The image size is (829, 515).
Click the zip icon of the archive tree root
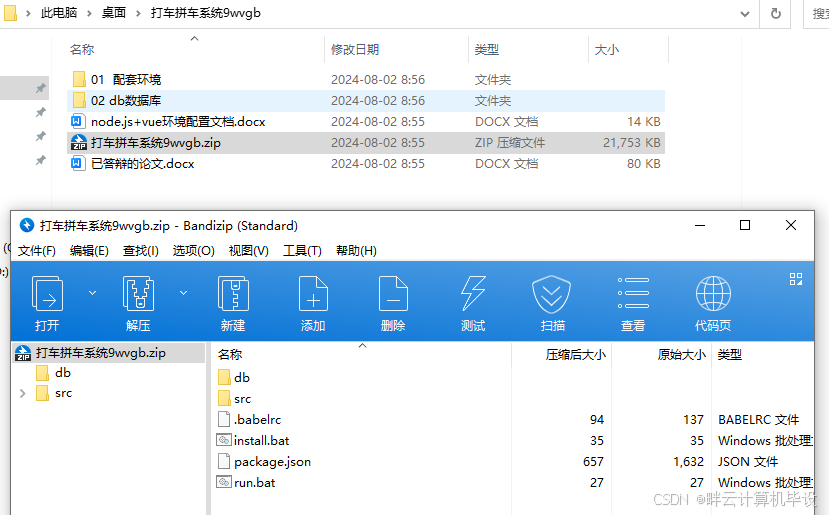click(x=23, y=353)
